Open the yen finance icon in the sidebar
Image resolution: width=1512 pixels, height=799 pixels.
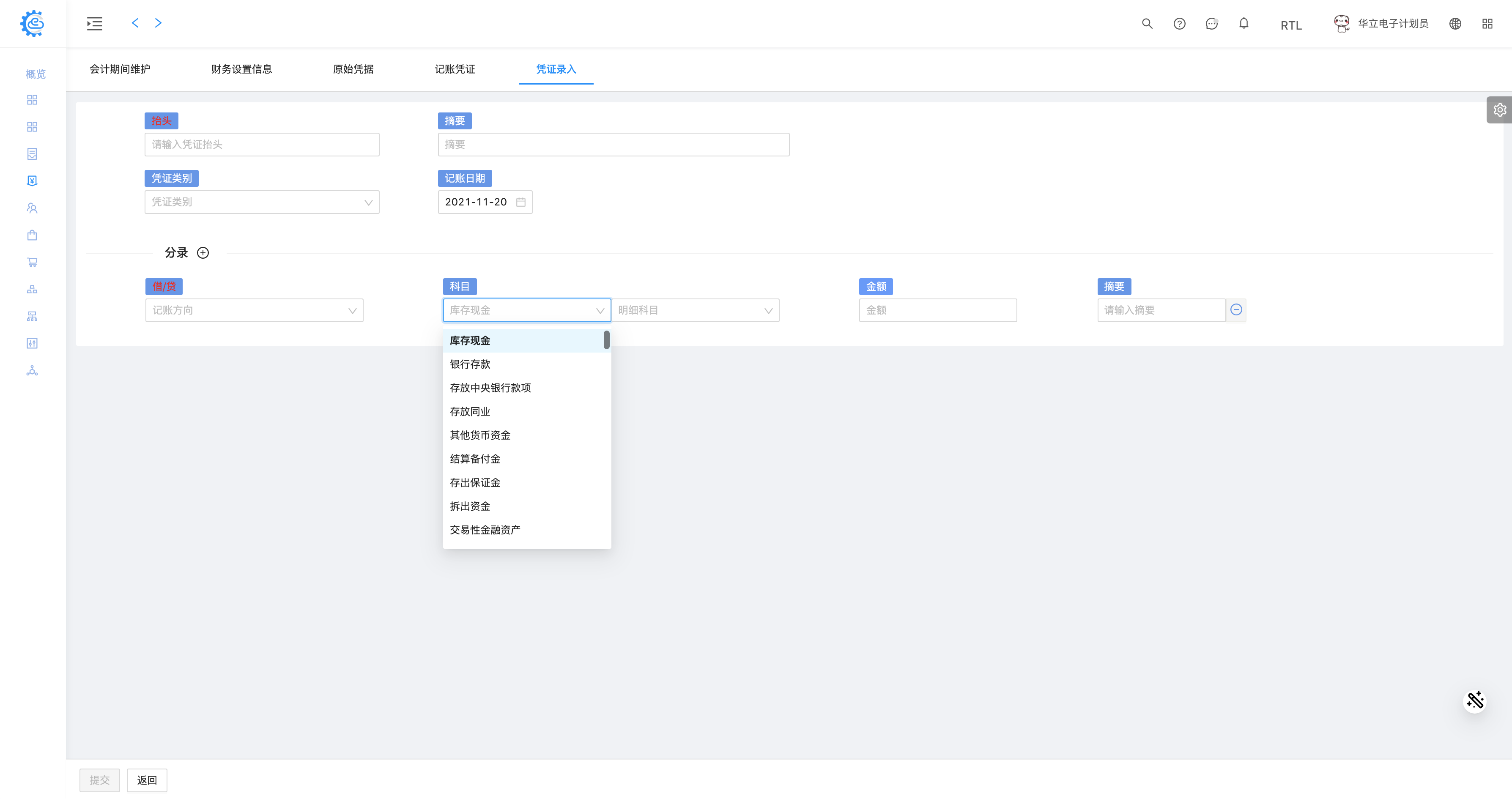pyautogui.click(x=32, y=181)
